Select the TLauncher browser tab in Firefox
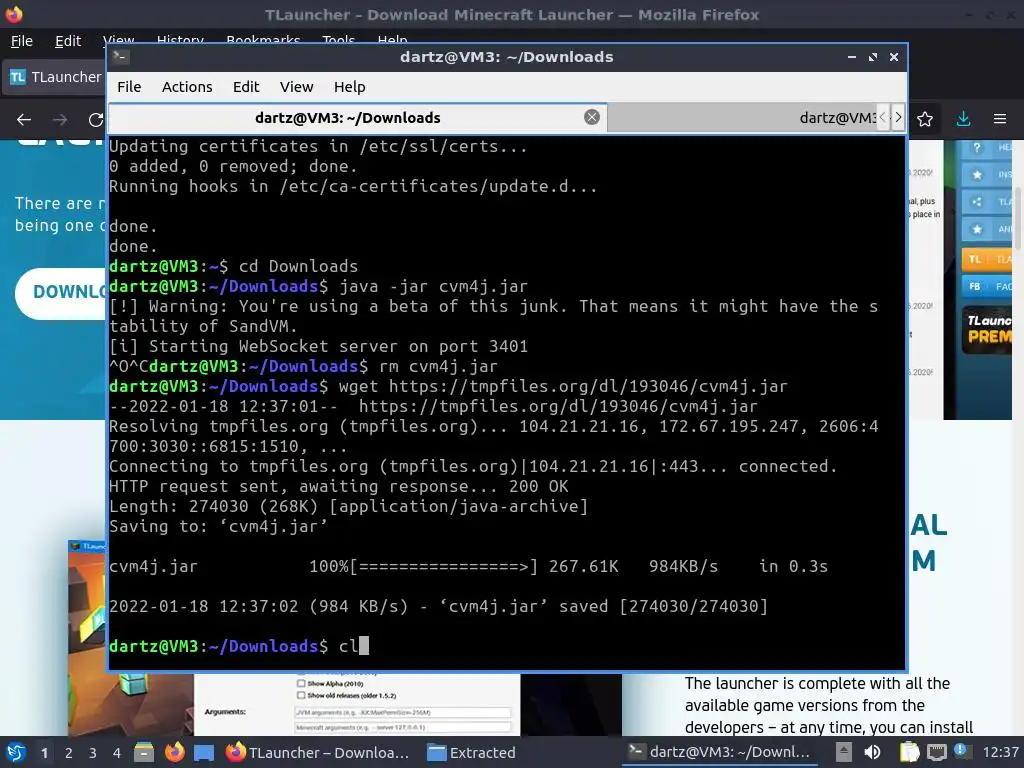The width and height of the screenshot is (1024, 768). pos(55,77)
